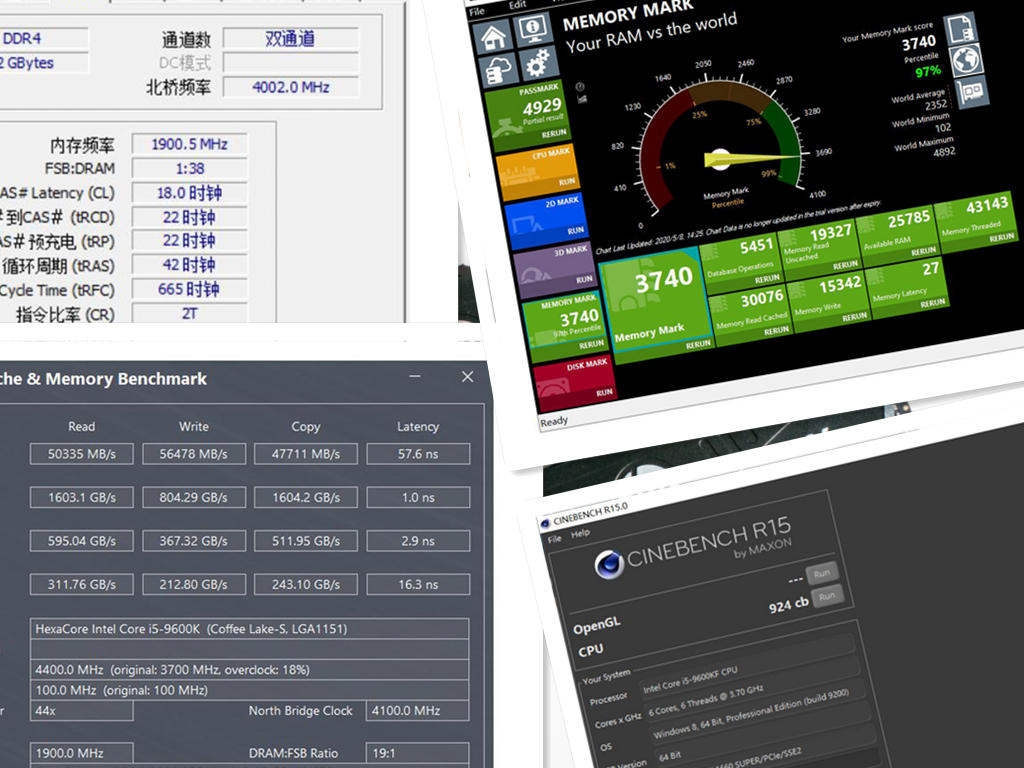Viewport: 1024px width, 768px height.
Task: Click the document export icon beside the Memory Mark score
Action: point(960,29)
